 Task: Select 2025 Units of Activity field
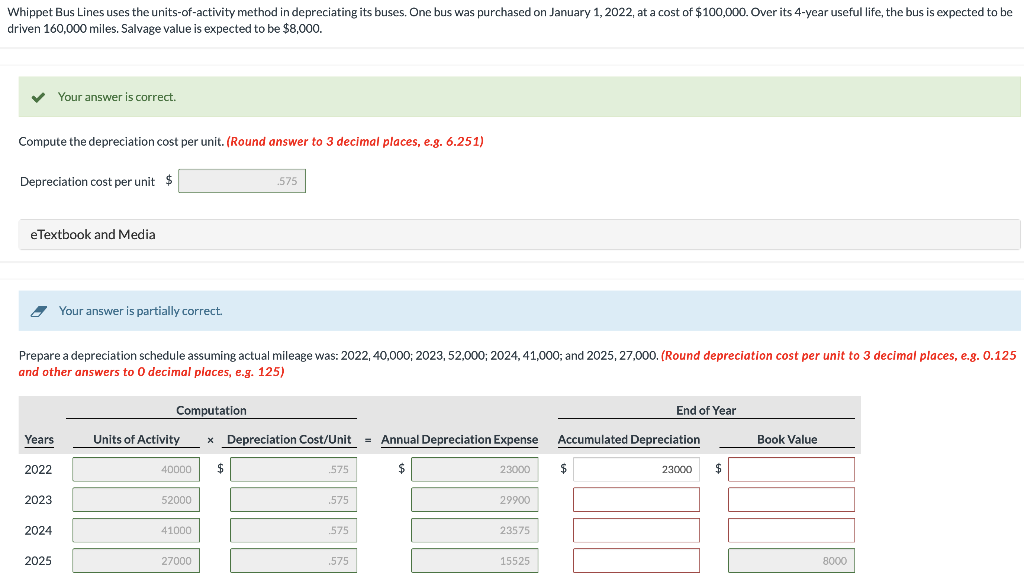click(x=136, y=561)
